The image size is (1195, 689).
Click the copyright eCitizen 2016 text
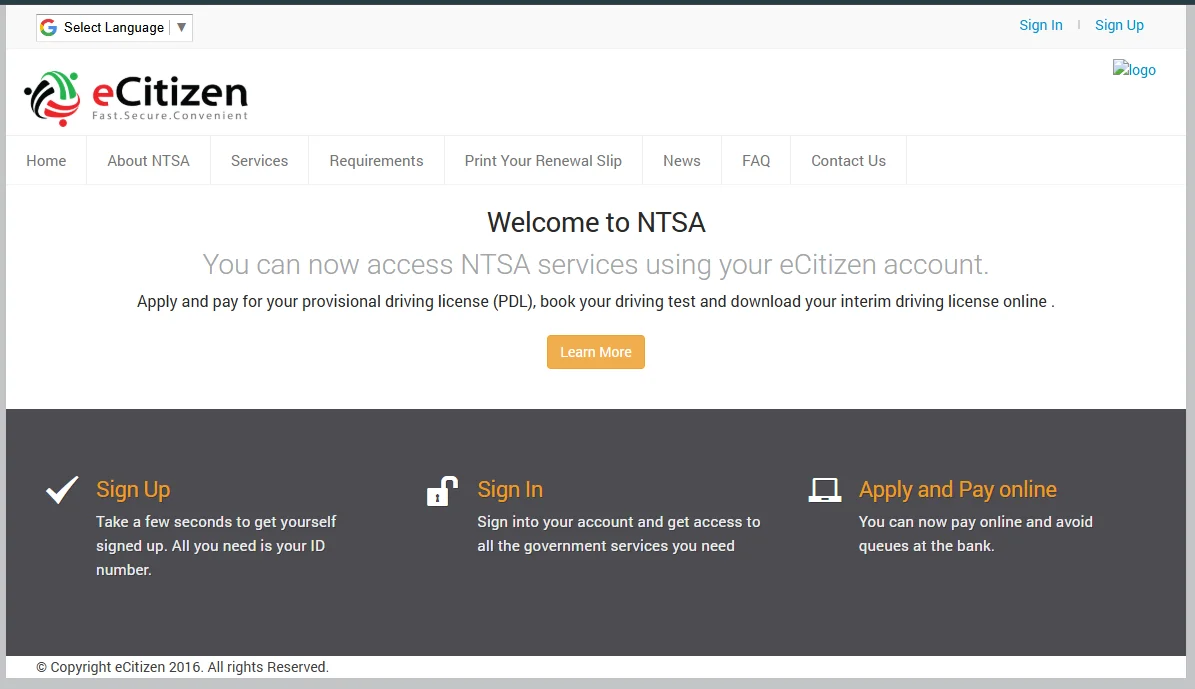pyautogui.click(x=183, y=667)
